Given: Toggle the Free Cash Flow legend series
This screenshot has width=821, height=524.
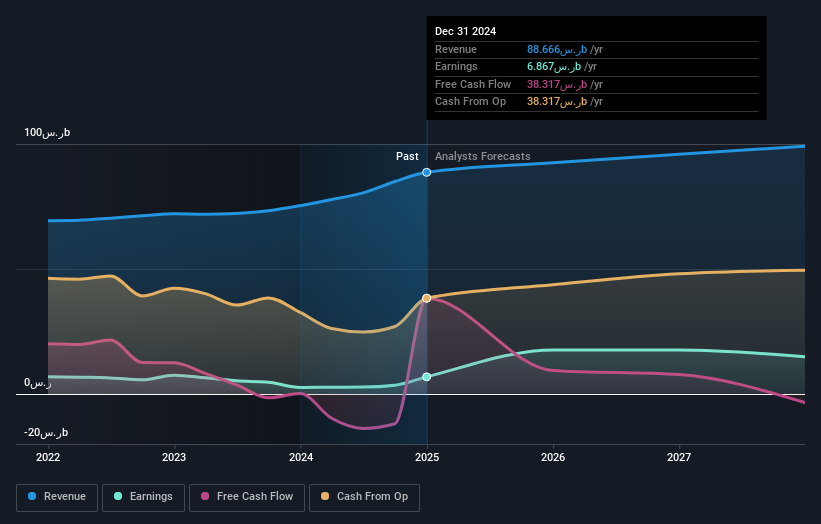Looking at the screenshot, I should pyautogui.click(x=247, y=497).
